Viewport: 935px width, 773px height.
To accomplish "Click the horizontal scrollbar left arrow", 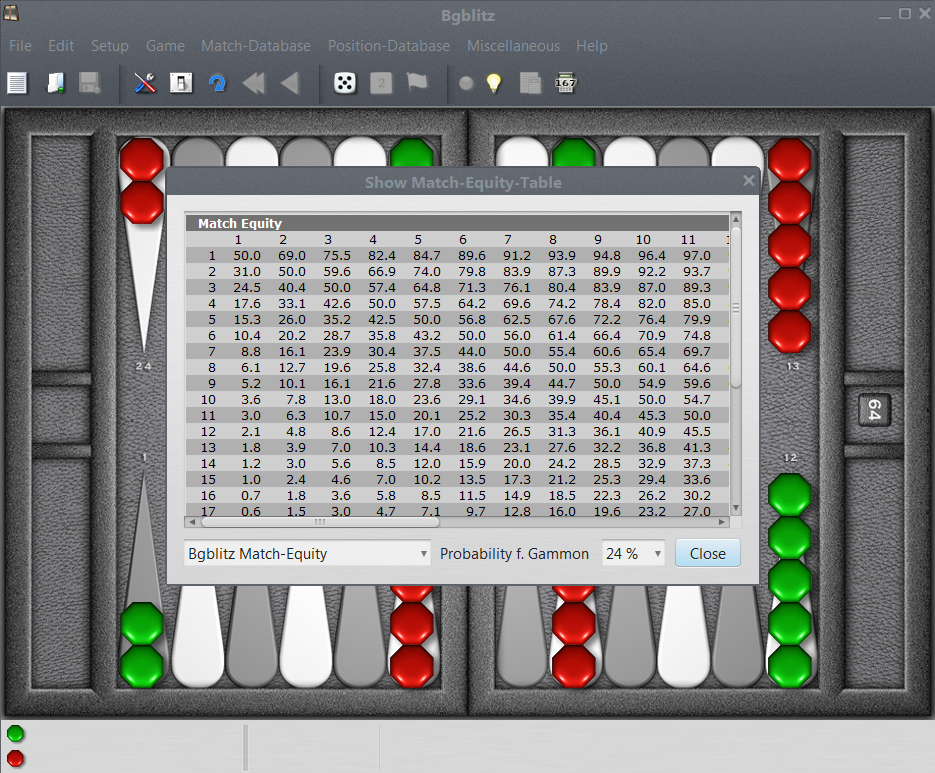I will pos(192,522).
